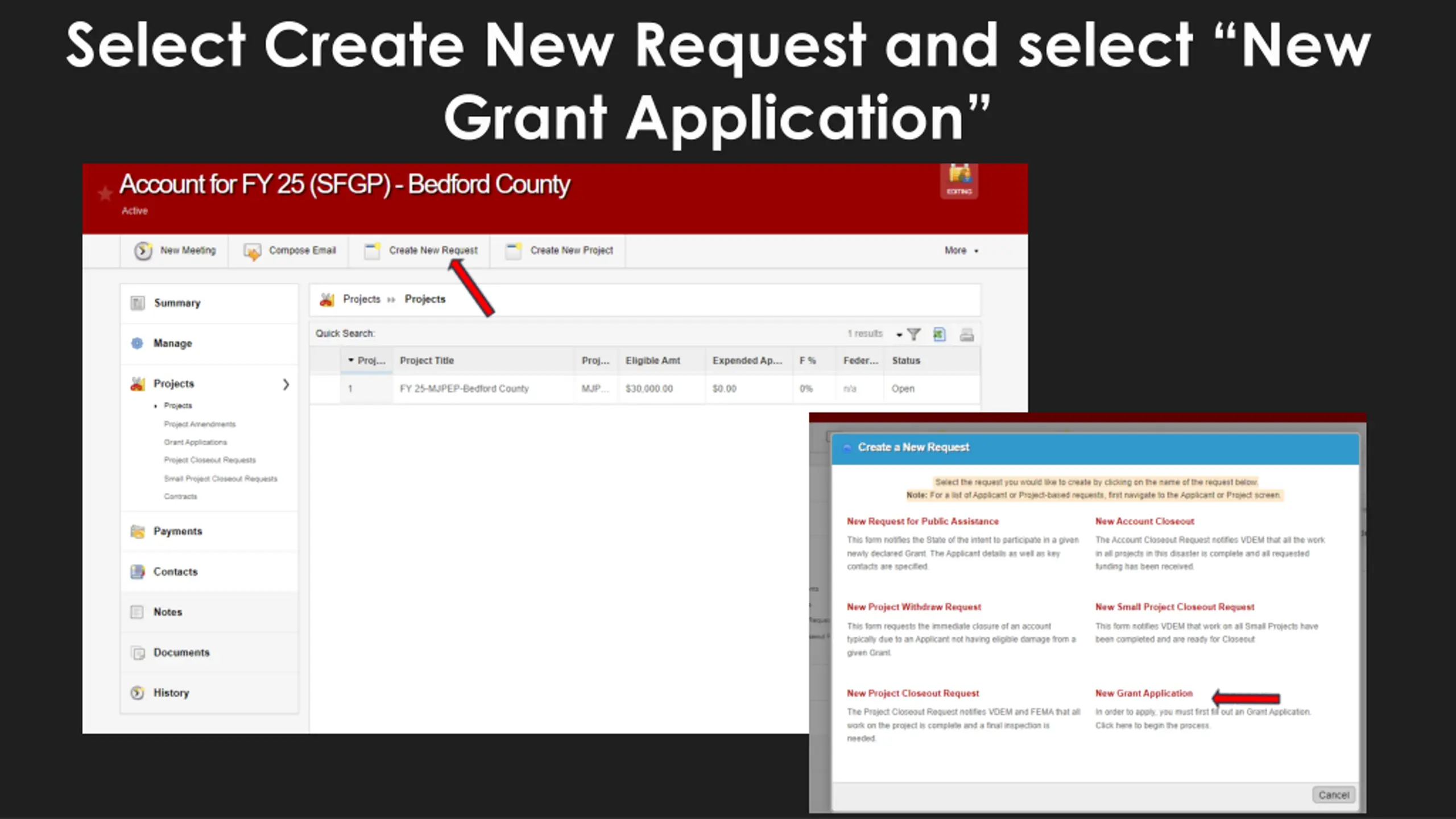1456x819 pixels.
Task: Select Contracts sub-item
Action: point(180,497)
